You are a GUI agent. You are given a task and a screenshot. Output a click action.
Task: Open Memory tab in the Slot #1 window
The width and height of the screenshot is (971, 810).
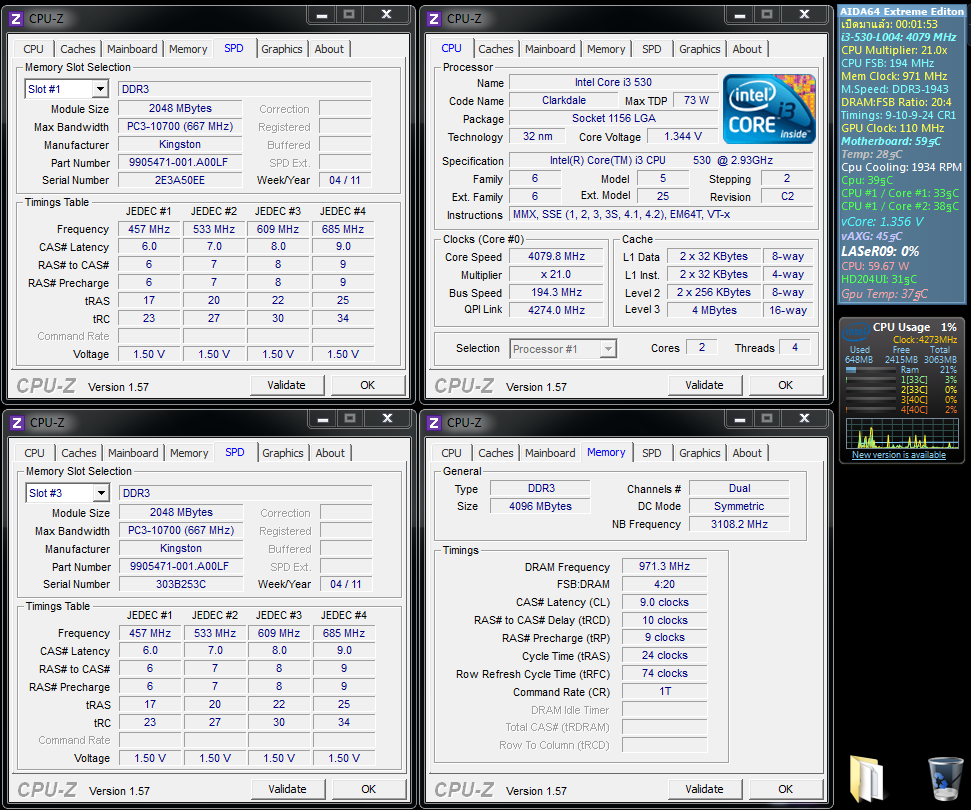click(x=188, y=49)
